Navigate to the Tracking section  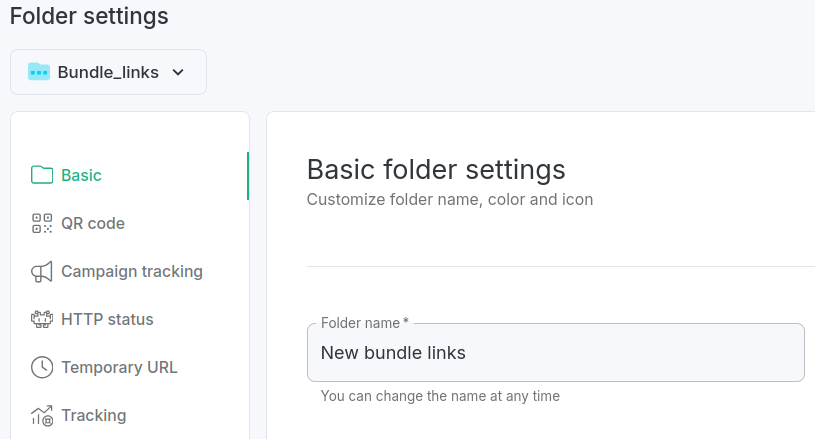(93, 415)
